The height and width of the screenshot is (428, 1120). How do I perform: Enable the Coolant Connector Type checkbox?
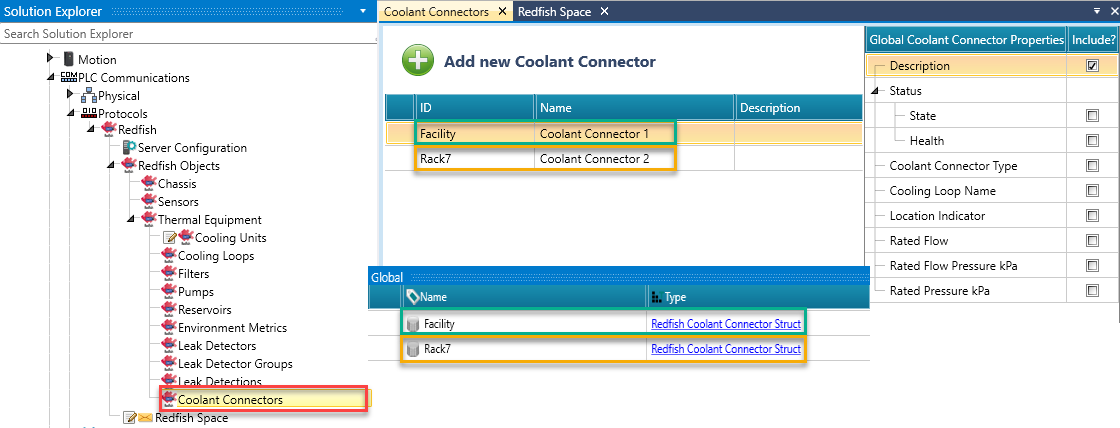click(1092, 166)
